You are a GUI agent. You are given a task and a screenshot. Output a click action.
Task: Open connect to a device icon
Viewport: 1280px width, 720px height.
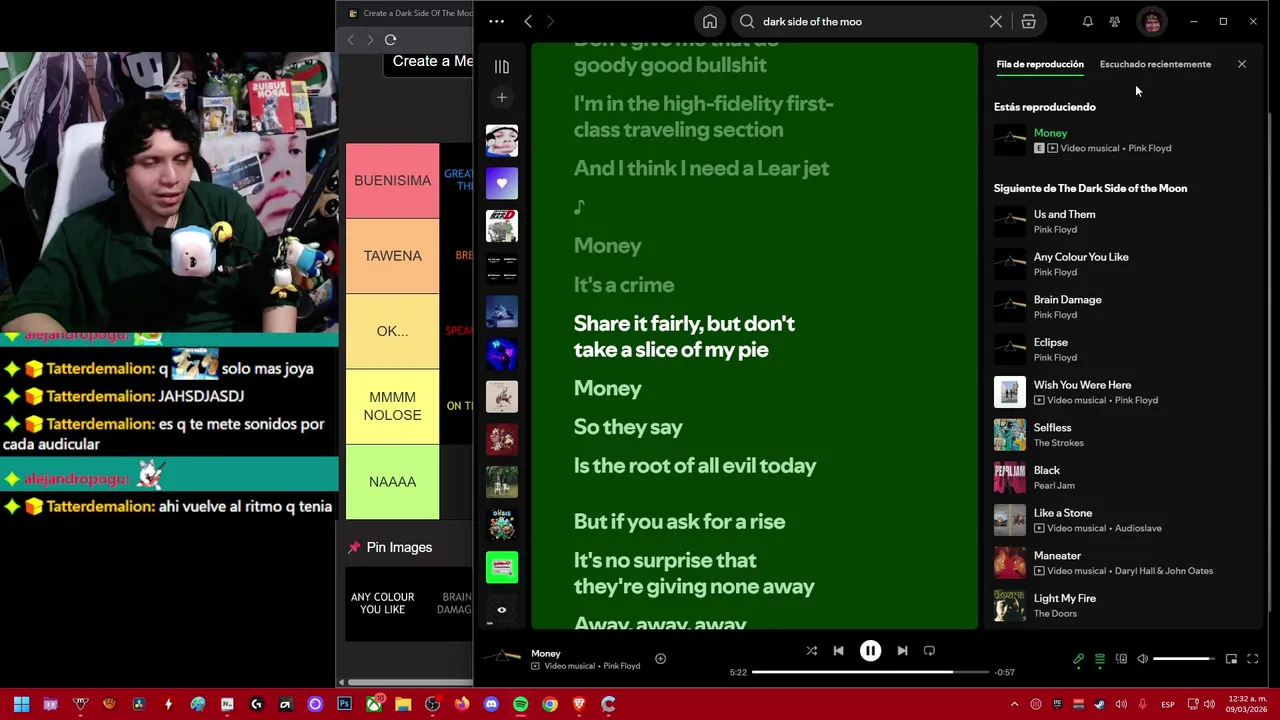(x=1121, y=659)
